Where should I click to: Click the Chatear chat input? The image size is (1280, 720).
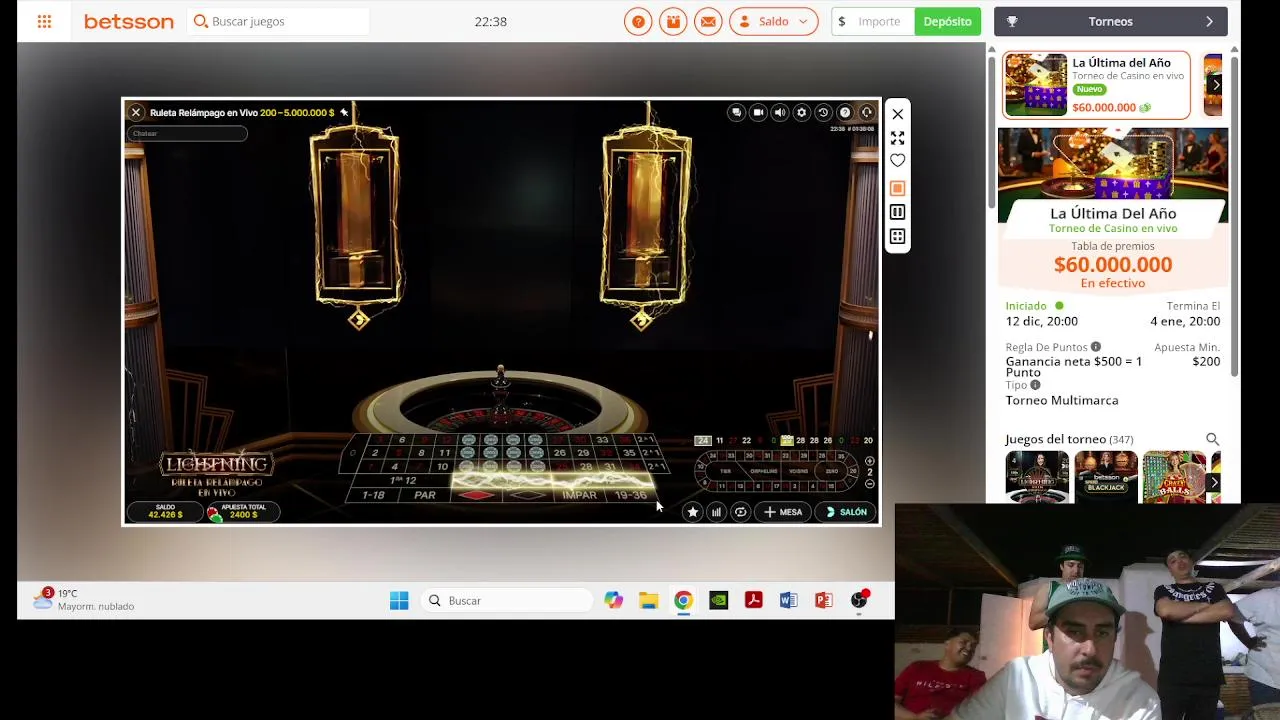point(187,133)
